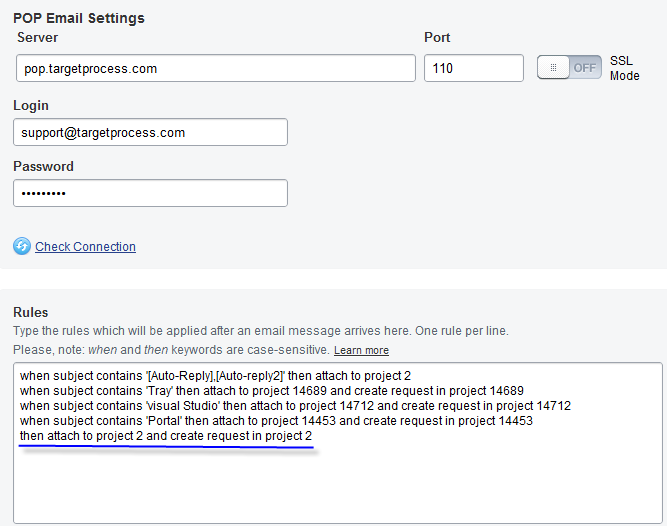Click the 'visual Studio' rule line
This screenshot has width=667, height=526.
(x=295, y=406)
